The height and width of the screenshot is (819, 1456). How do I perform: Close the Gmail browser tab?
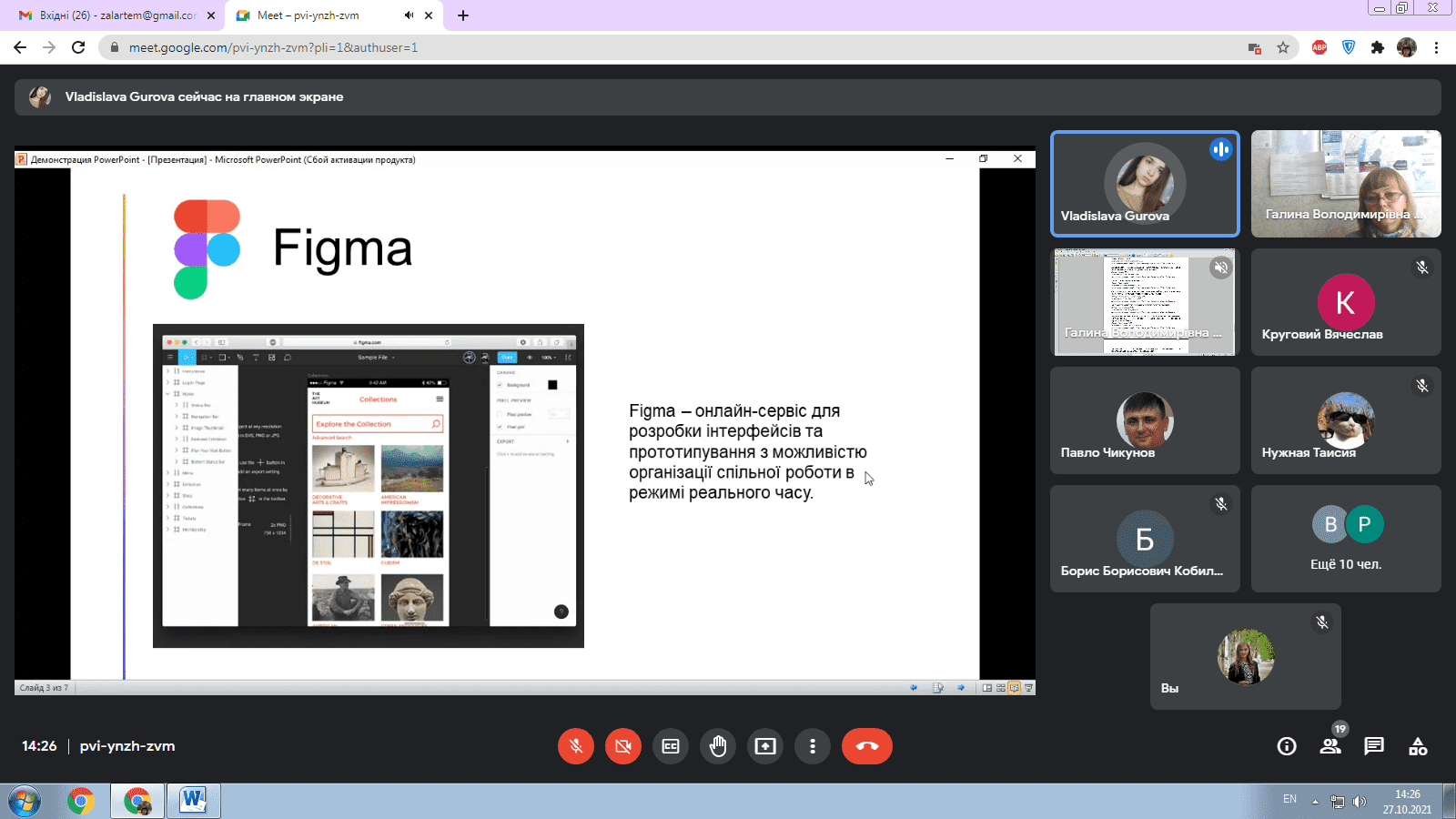(211, 15)
